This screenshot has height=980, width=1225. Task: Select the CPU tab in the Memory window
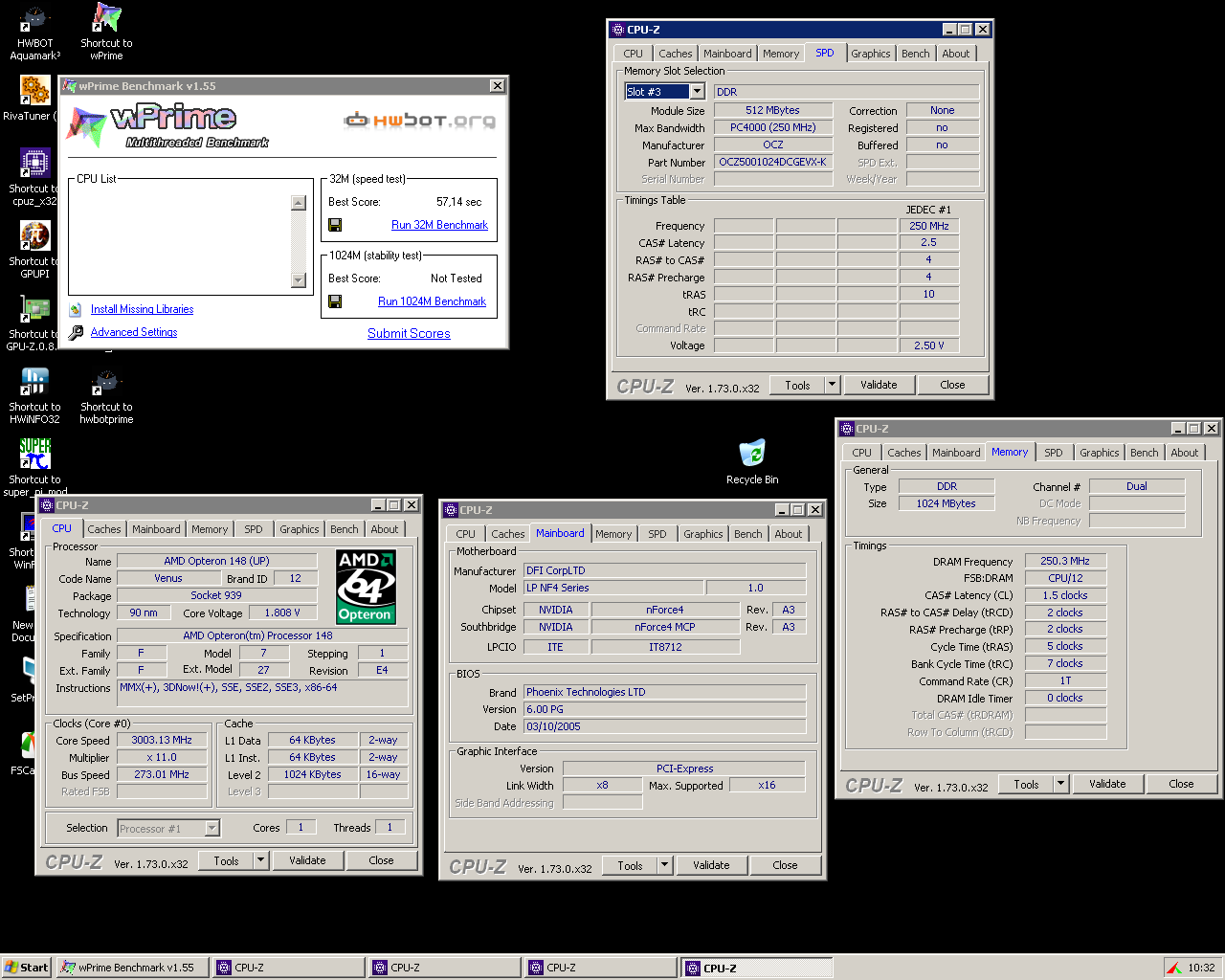tap(862, 453)
